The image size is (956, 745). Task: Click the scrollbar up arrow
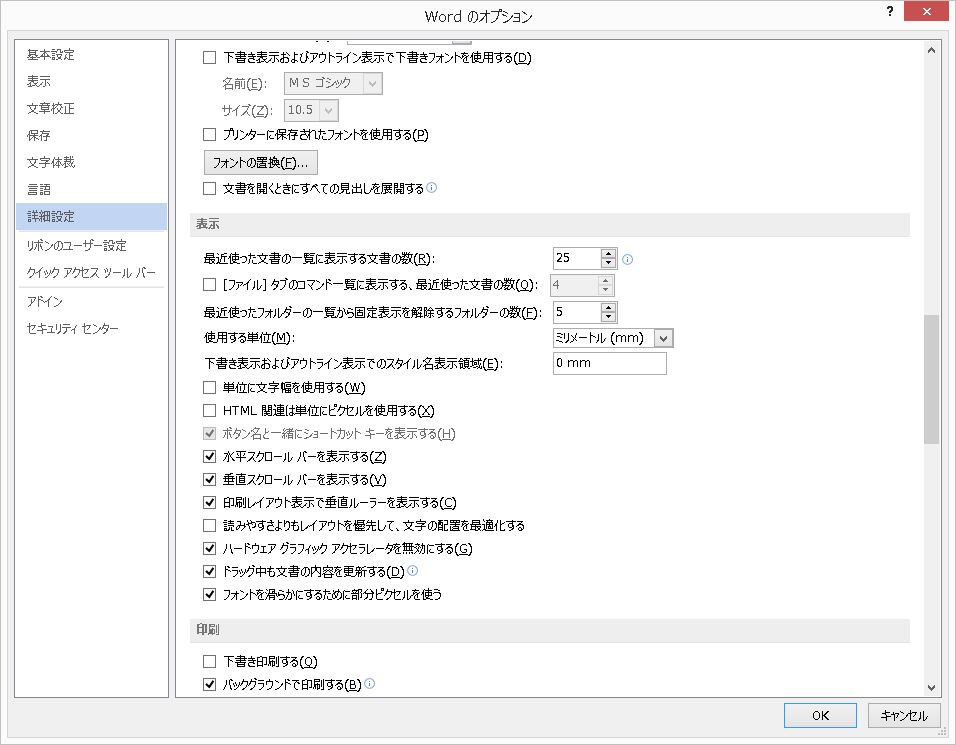tap(931, 51)
